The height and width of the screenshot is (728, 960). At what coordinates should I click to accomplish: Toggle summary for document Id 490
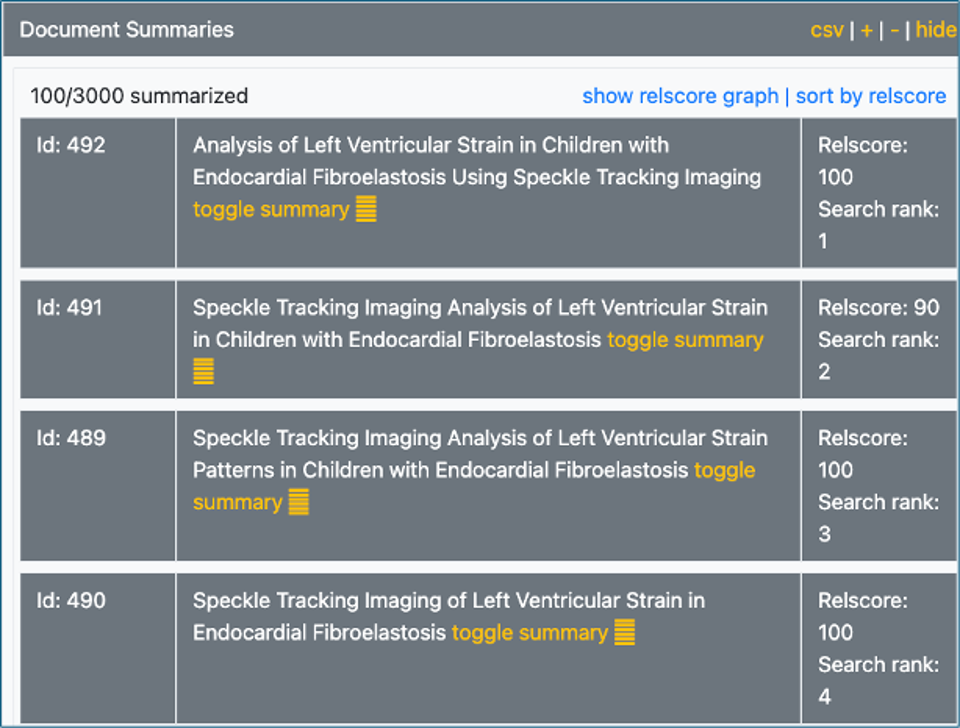point(529,633)
